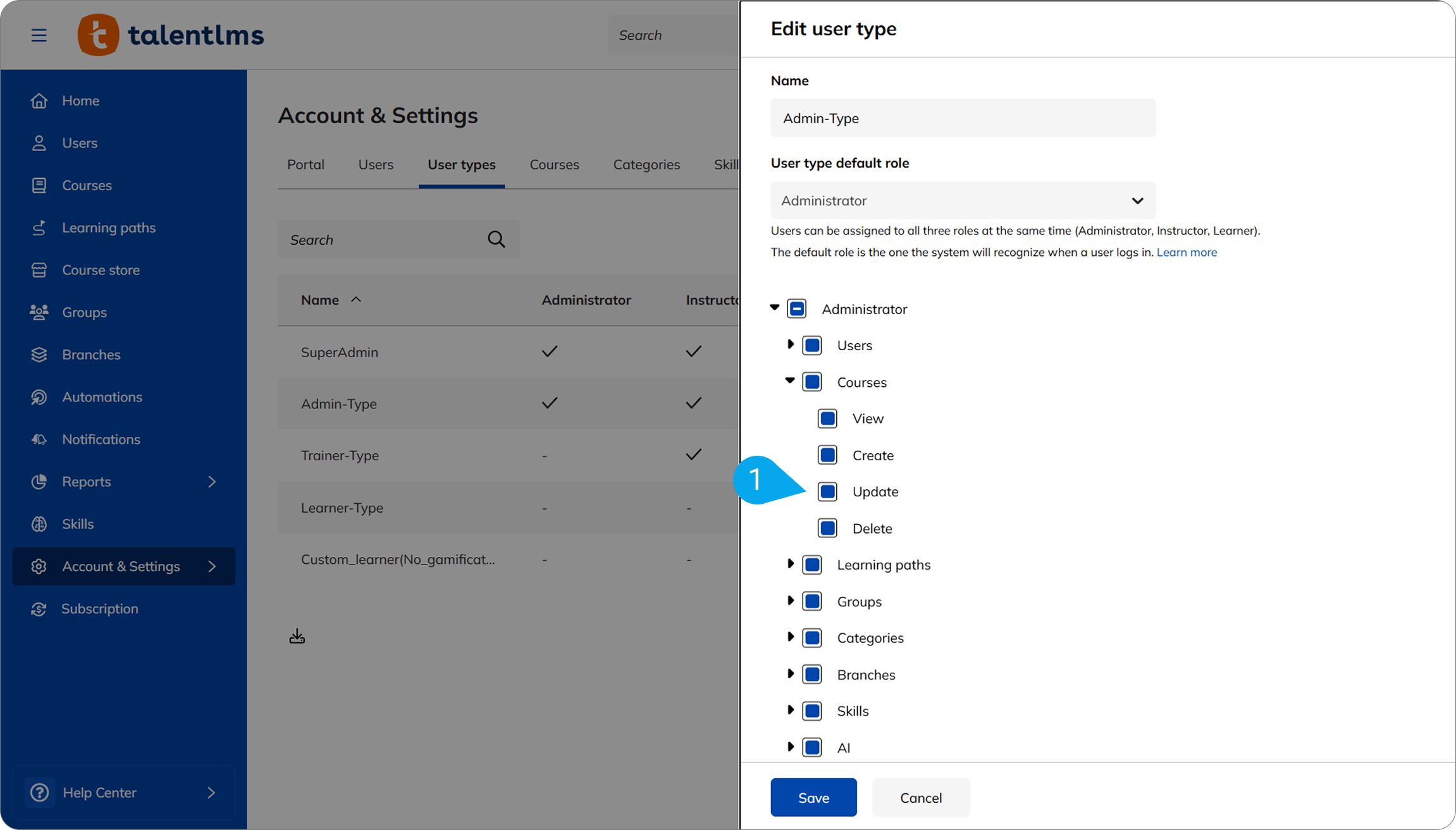The width and height of the screenshot is (1456, 830).
Task: Click the download export icon below the table
Action: click(x=297, y=636)
